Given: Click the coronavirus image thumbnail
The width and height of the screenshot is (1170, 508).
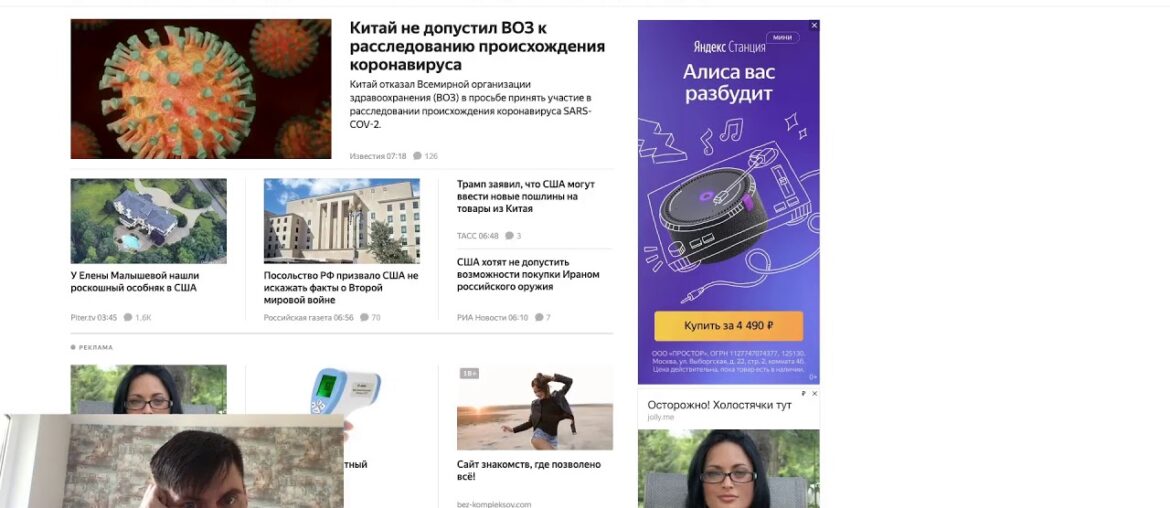Looking at the screenshot, I should [x=201, y=89].
